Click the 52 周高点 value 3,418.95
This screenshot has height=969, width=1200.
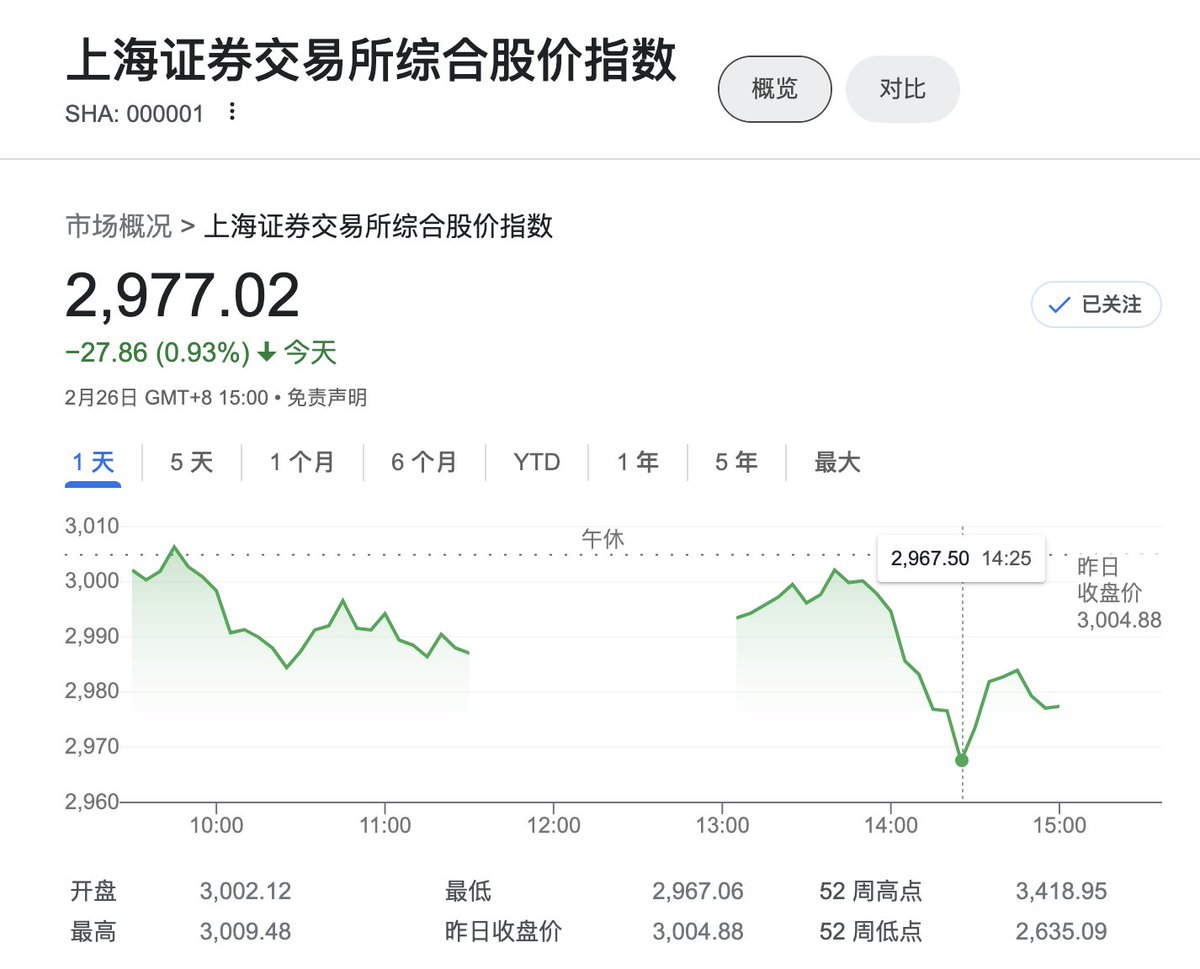click(x=1061, y=891)
